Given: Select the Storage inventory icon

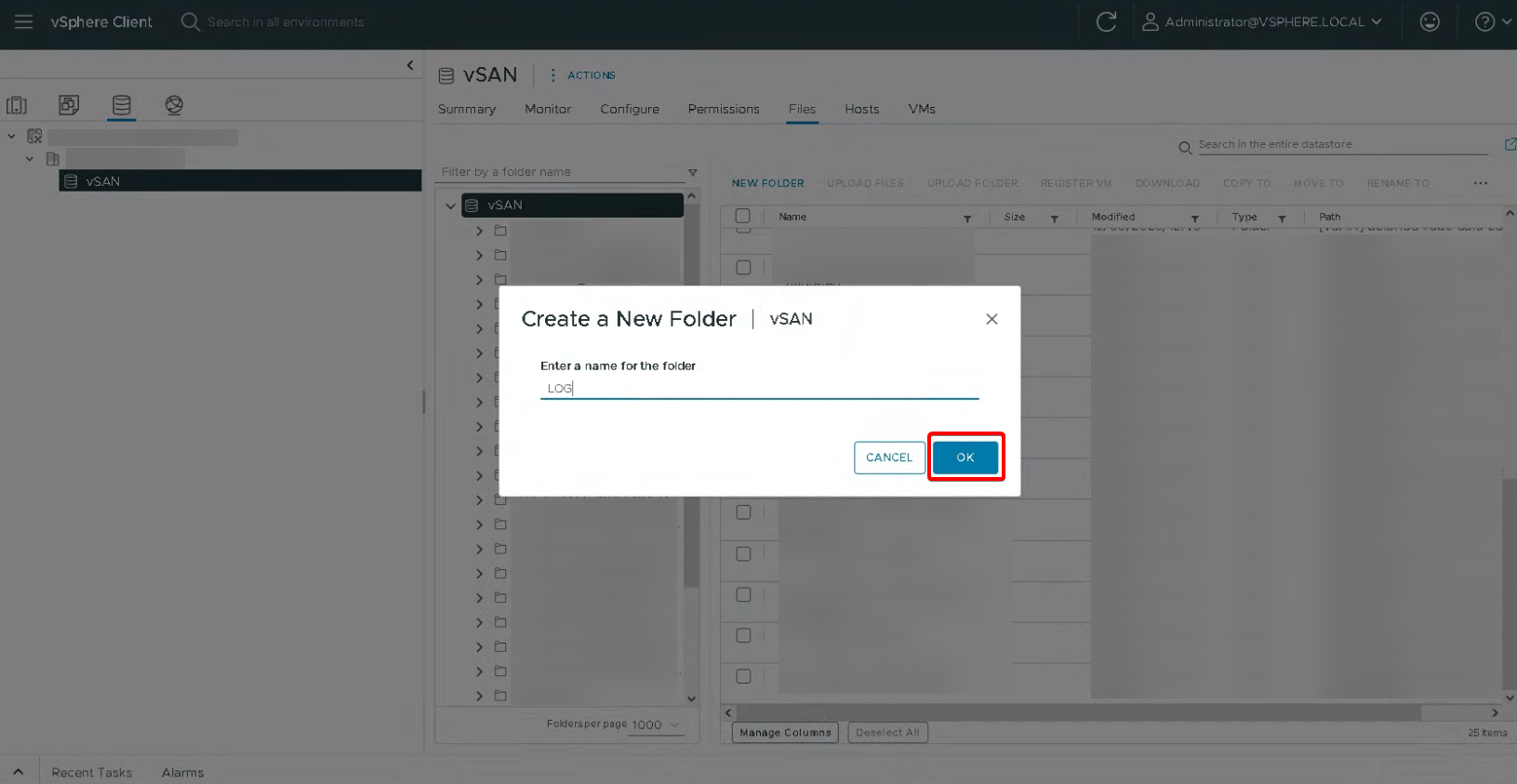Looking at the screenshot, I should 121,105.
